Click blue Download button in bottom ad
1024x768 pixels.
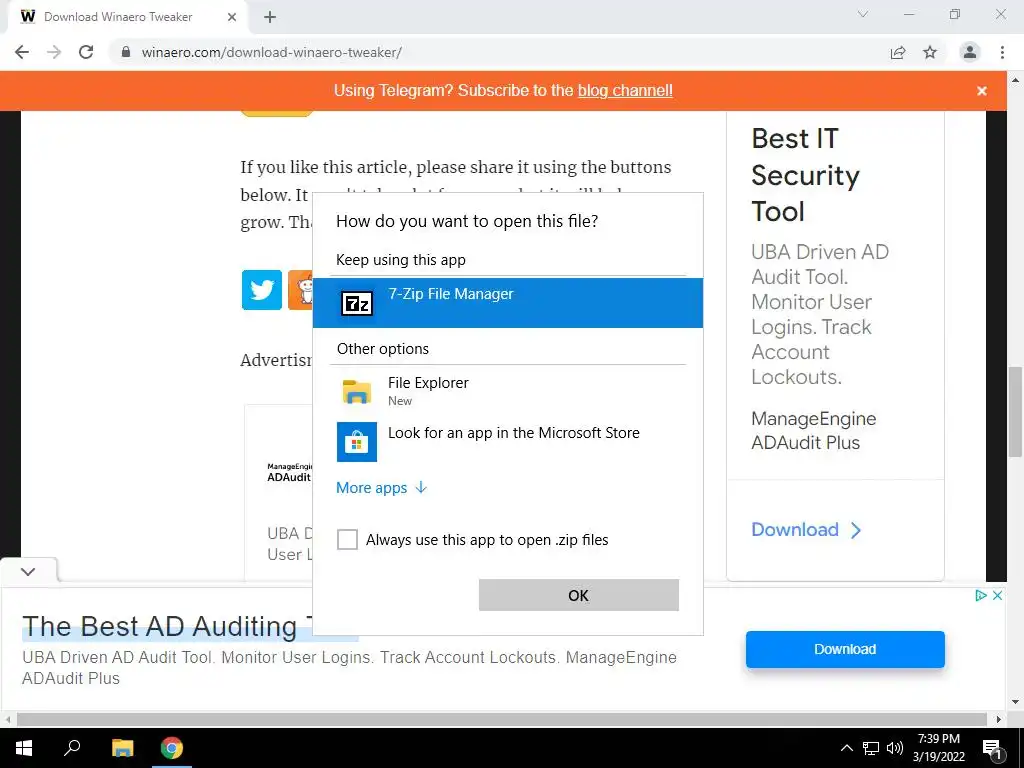click(845, 649)
